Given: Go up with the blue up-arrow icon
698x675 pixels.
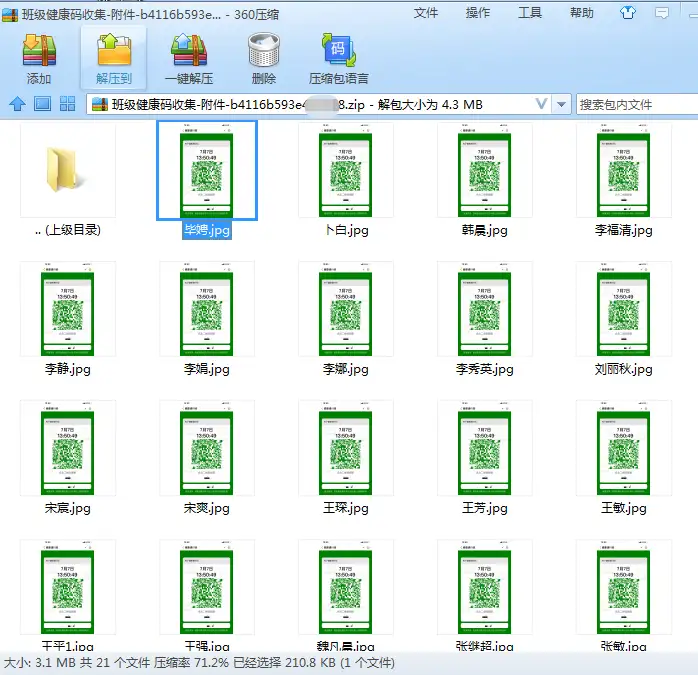Looking at the screenshot, I should pyautogui.click(x=17, y=104).
